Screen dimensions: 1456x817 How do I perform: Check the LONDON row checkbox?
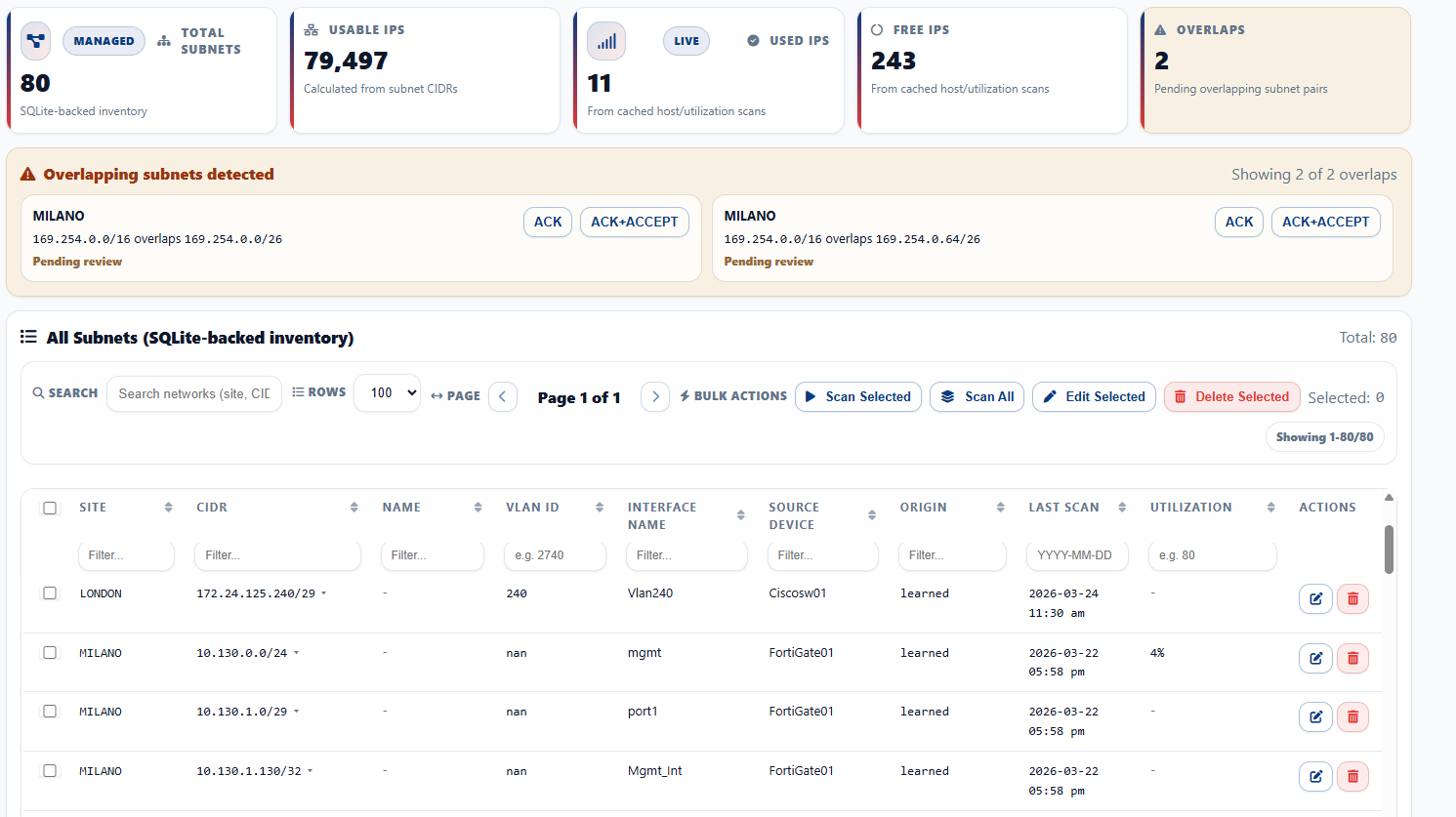[50, 593]
